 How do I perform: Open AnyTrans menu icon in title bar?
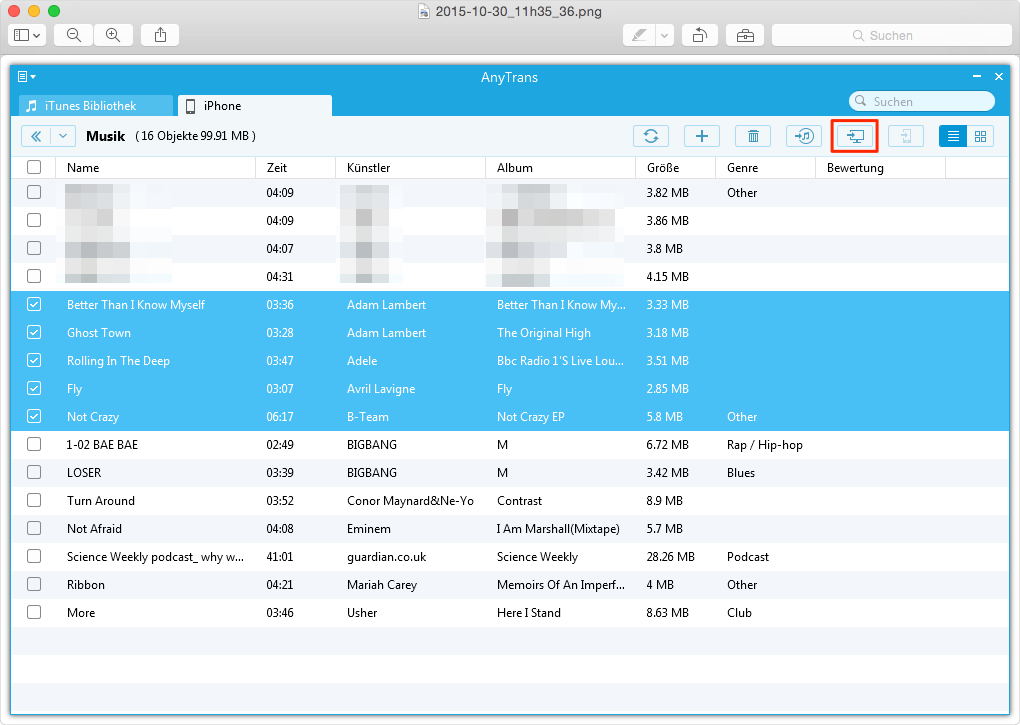[x=26, y=77]
